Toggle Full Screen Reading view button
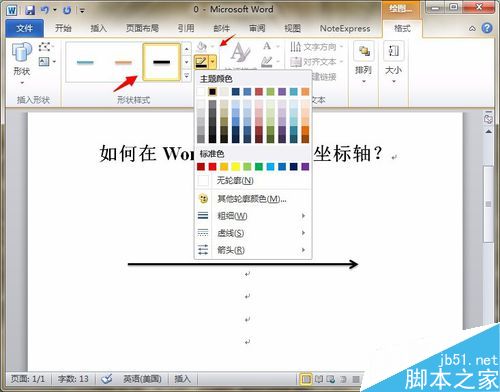Viewport: 500px width, 392px height. click(319, 379)
